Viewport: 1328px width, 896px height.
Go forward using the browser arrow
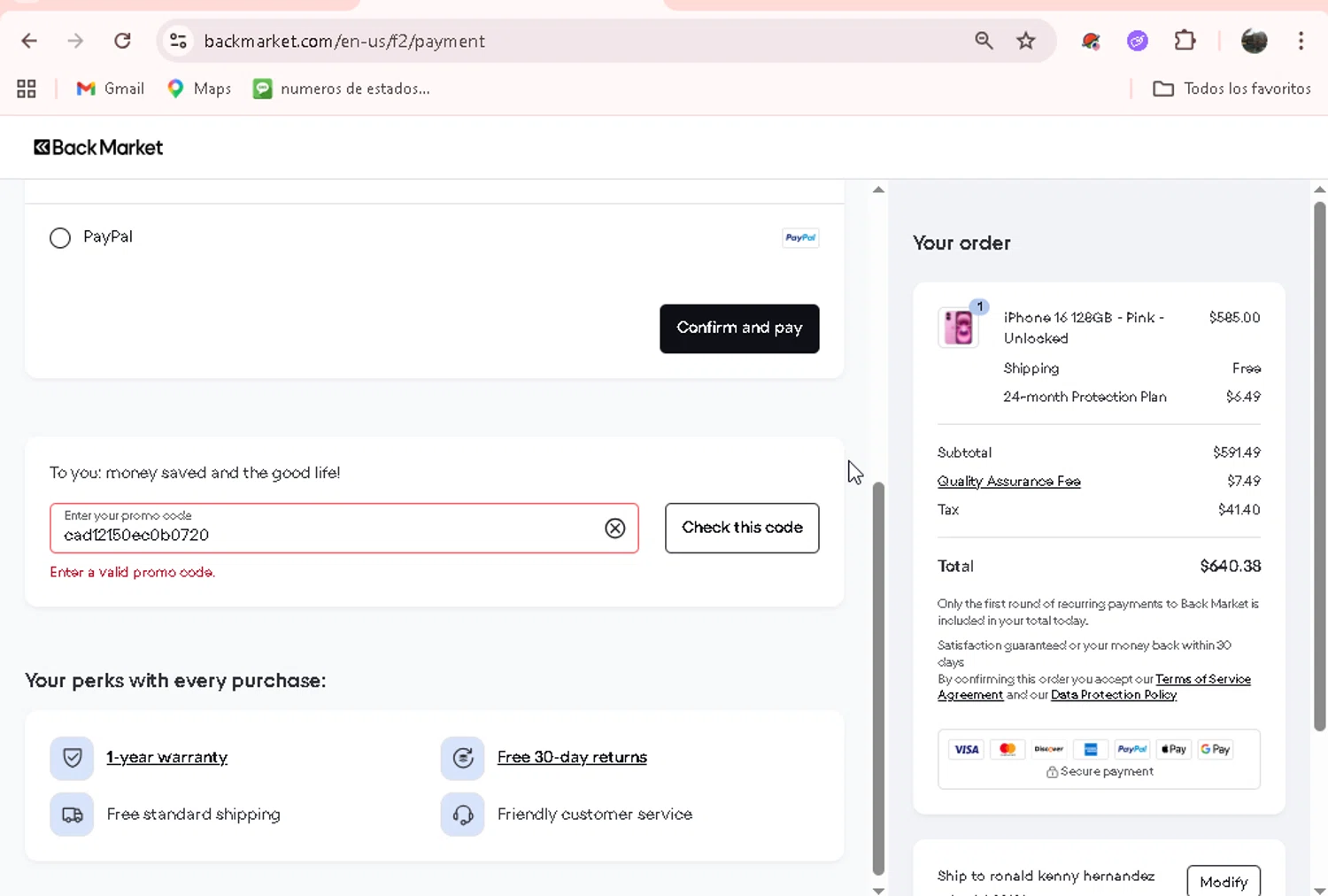75,41
